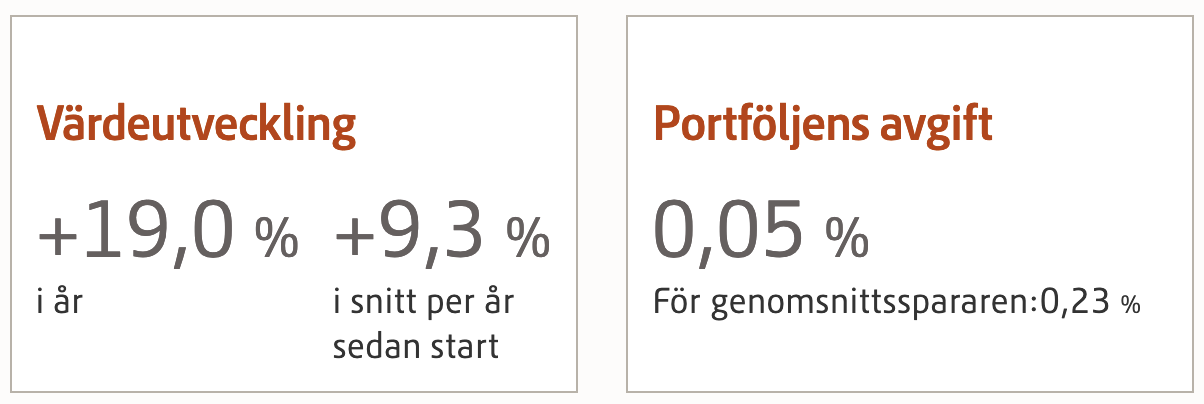Click small percent sign after 0,23
This screenshot has width=1204, height=404.
[x=1130, y=305]
